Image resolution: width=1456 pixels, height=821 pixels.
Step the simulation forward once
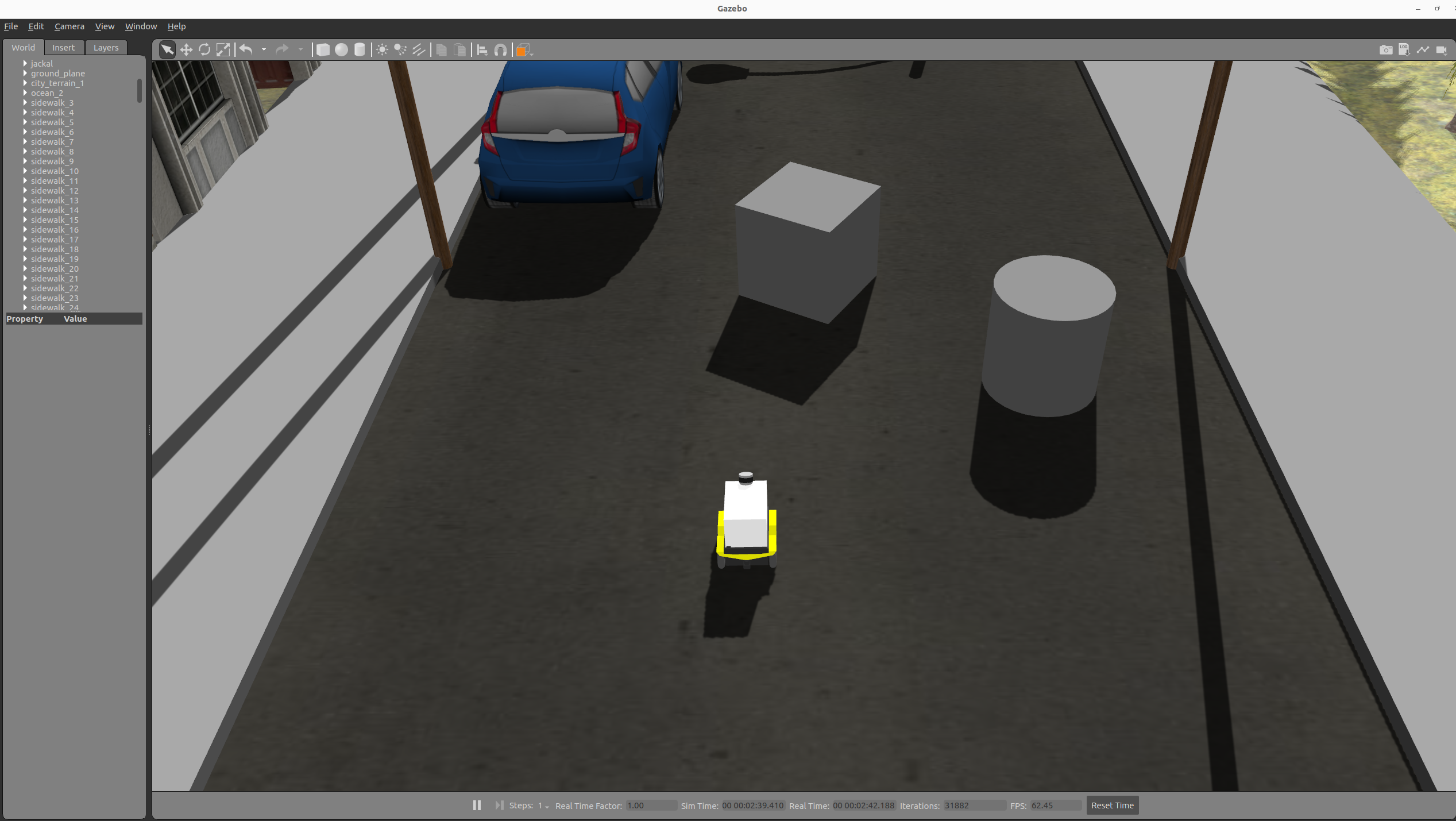pos(499,805)
